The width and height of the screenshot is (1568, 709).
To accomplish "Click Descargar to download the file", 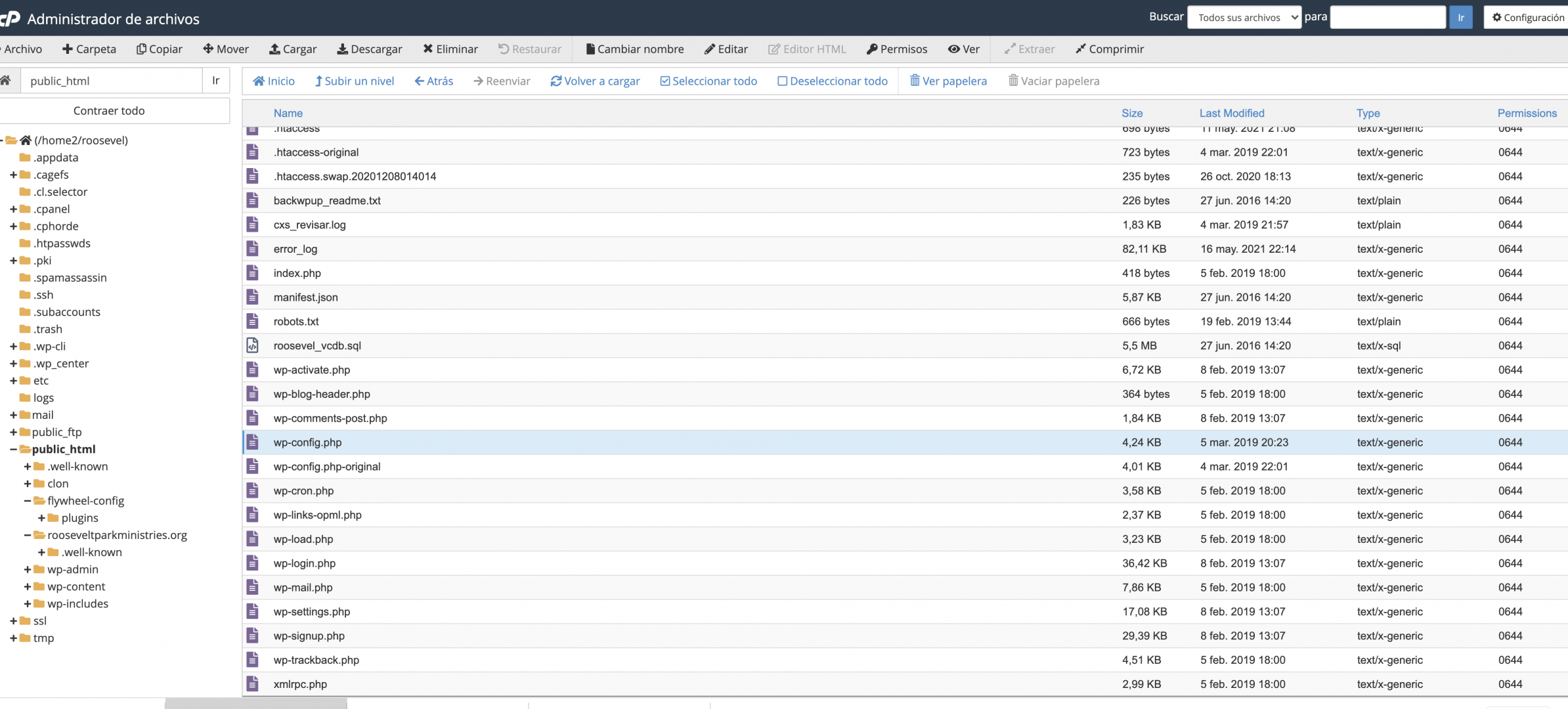I will coord(370,49).
